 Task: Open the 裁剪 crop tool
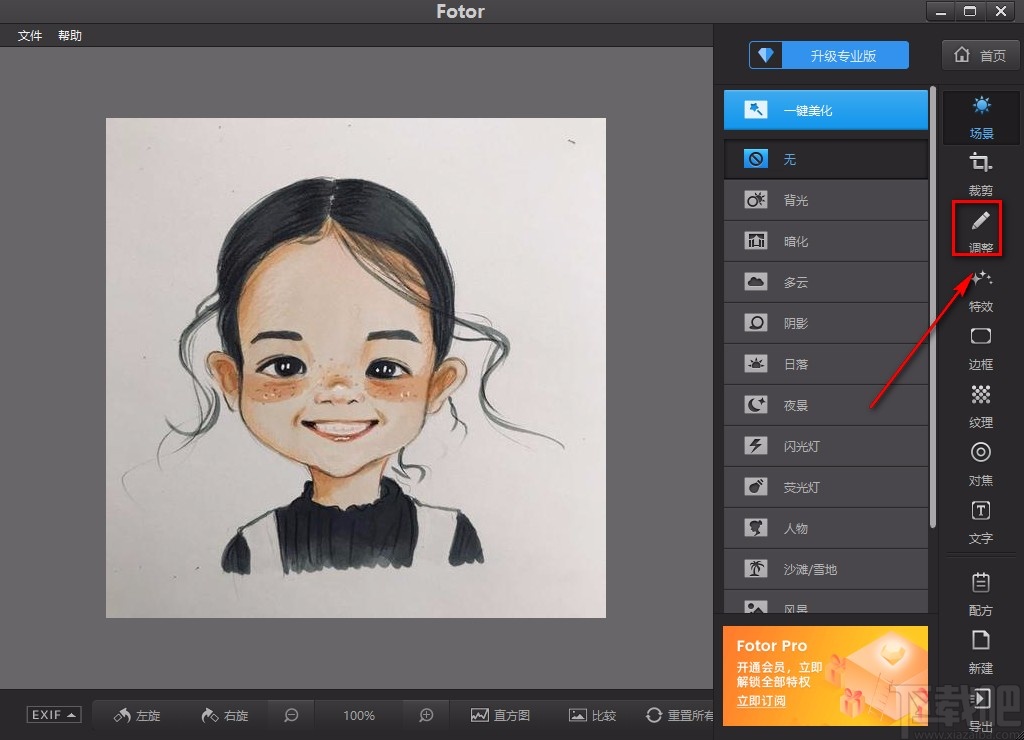(981, 174)
